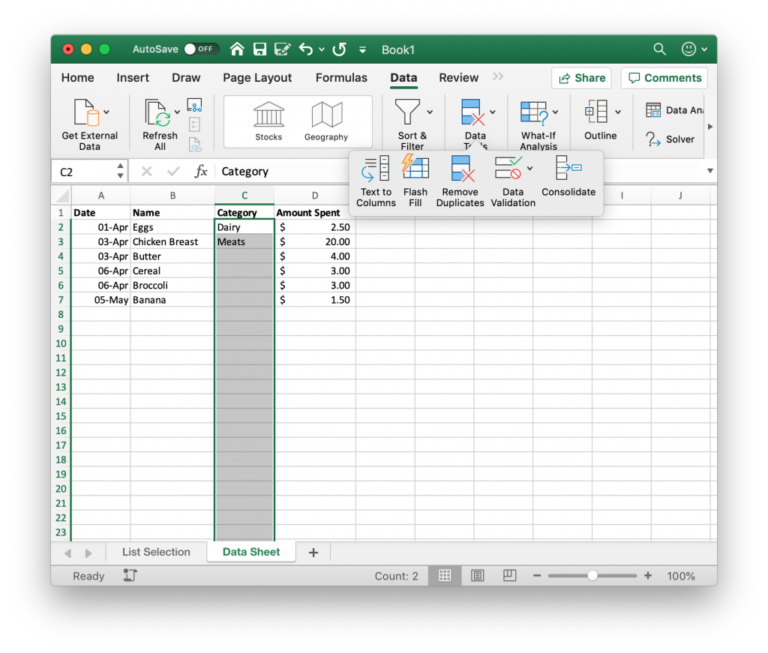The width and height of the screenshot is (768, 653).
Task: Open the Solver tool
Action: pos(670,139)
